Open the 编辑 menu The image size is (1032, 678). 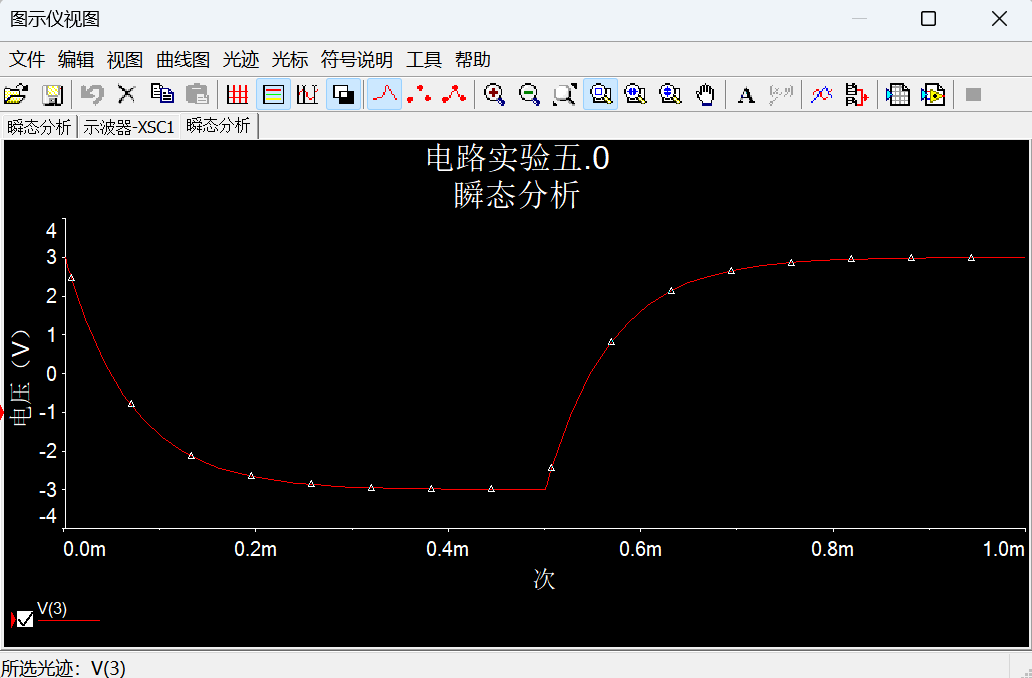pyautogui.click(x=76, y=60)
